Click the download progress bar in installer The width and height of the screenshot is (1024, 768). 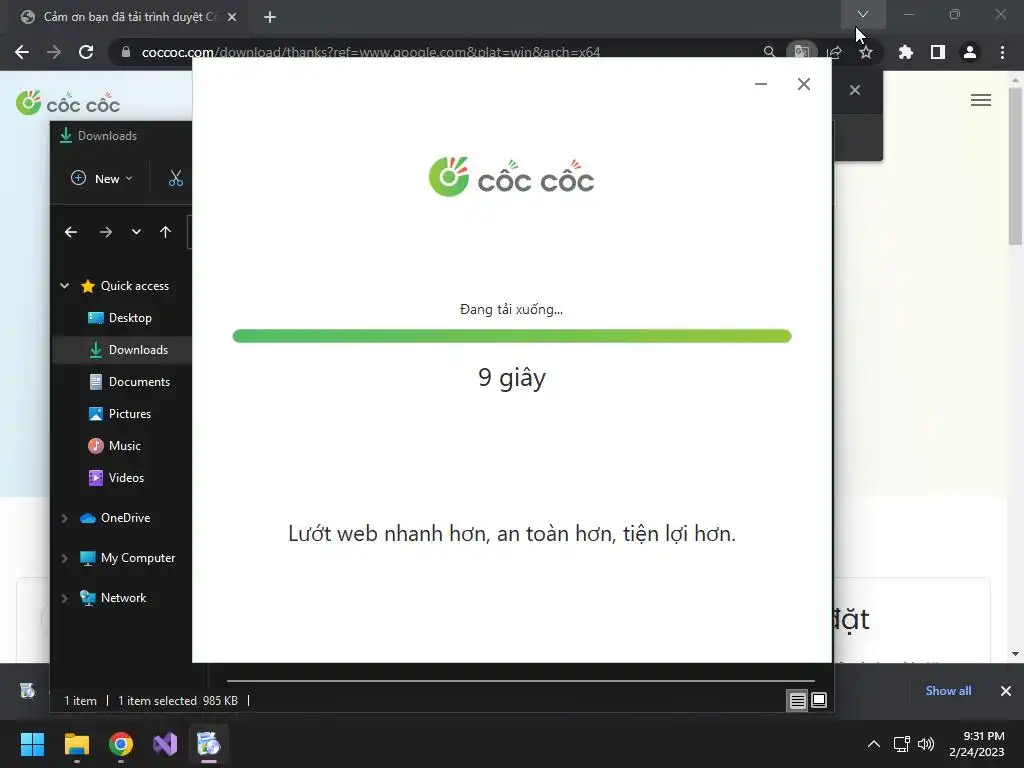coord(512,336)
